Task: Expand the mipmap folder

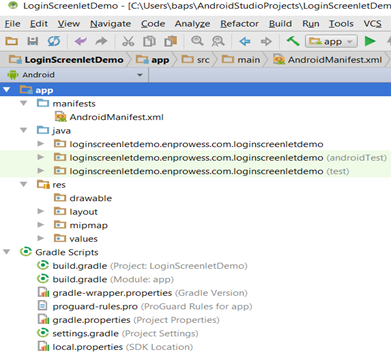Action: click(41, 225)
